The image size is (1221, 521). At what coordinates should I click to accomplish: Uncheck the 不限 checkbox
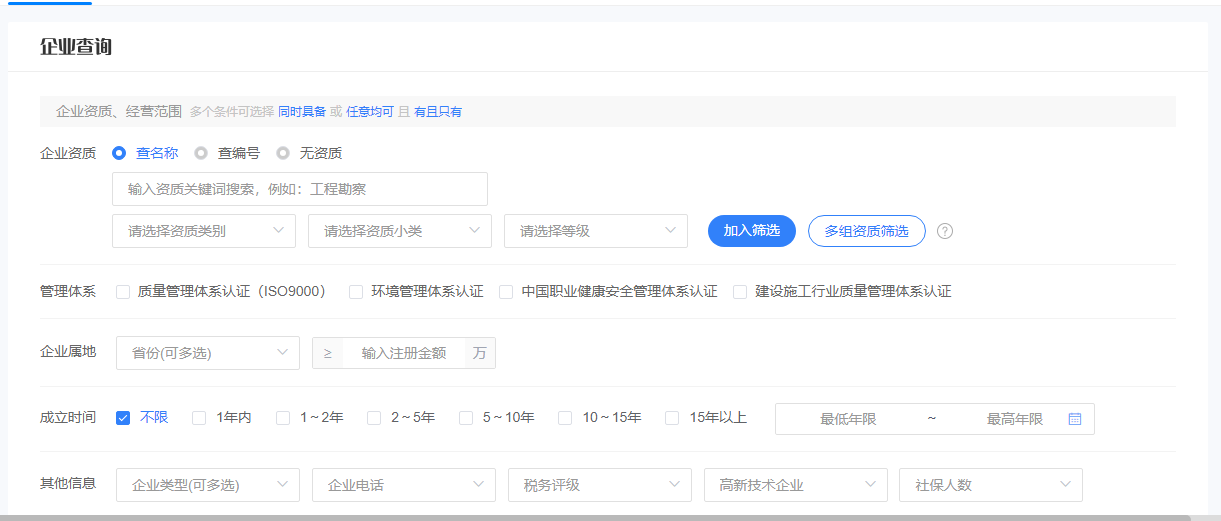click(x=123, y=418)
